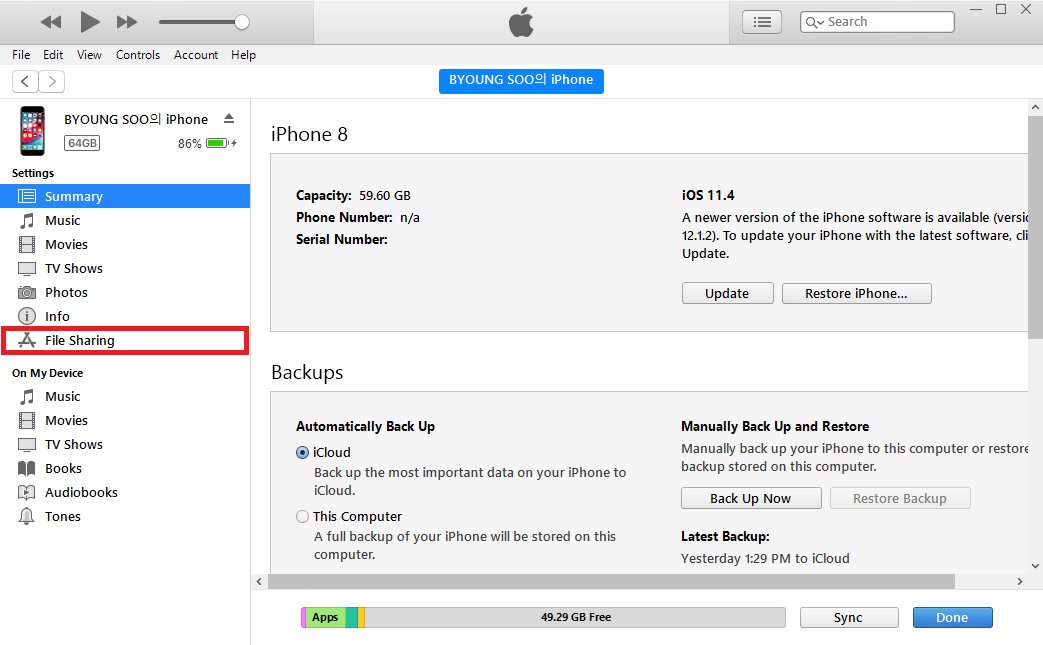This screenshot has height=645, width=1043.
Task: Open Photos label in sidebar
Action: 67,293
